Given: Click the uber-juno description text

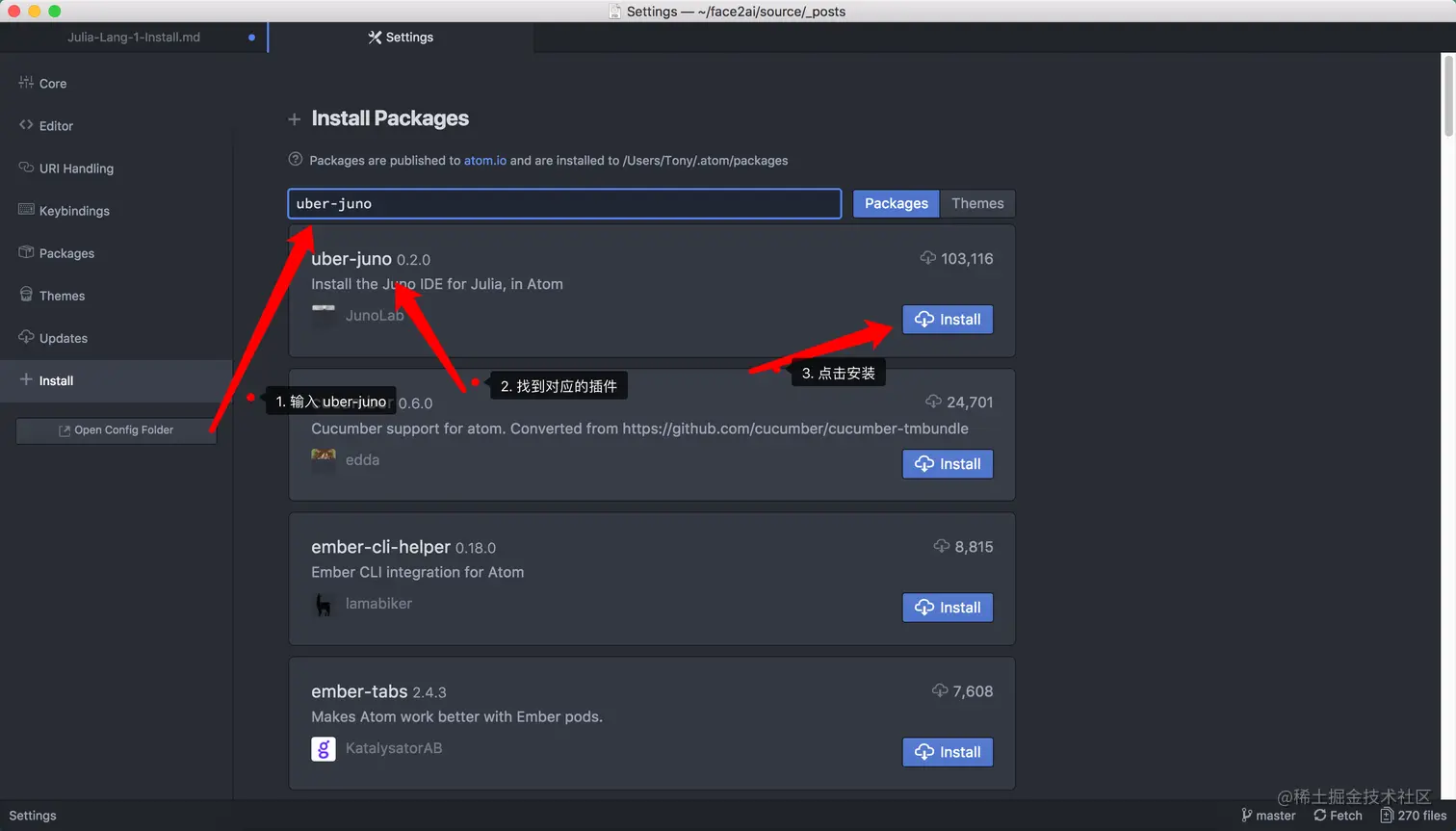Looking at the screenshot, I should (437, 284).
